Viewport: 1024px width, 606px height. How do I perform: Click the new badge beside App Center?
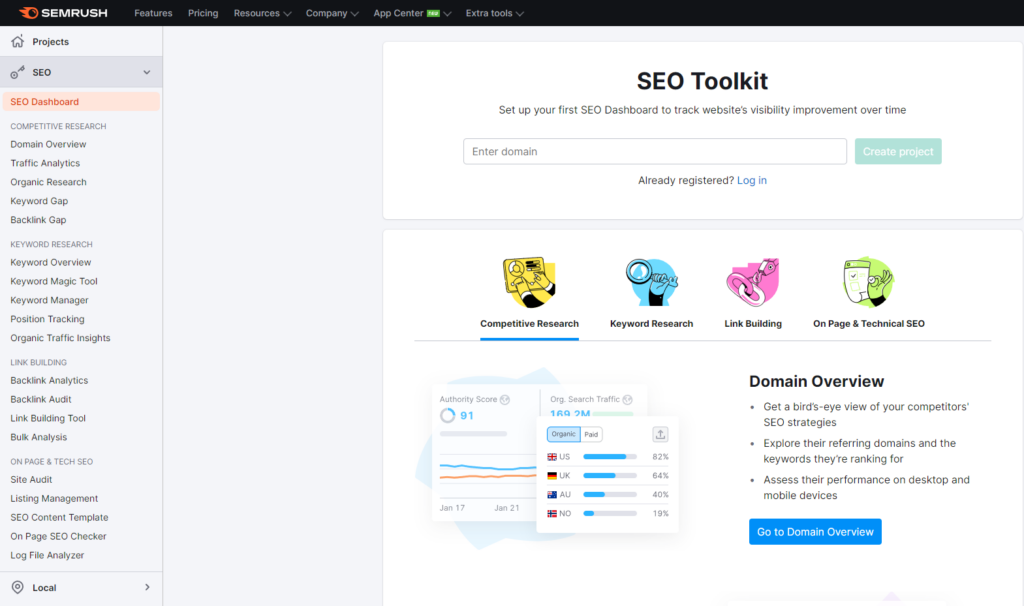point(433,13)
